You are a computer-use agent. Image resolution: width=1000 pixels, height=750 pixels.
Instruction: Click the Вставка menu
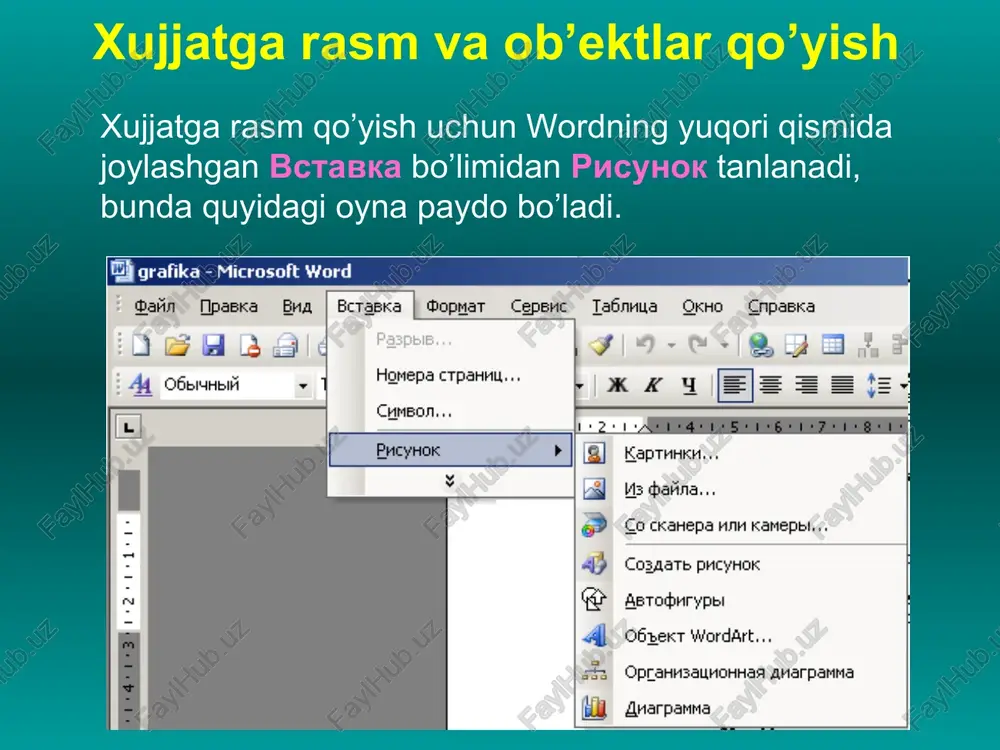pyautogui.click(x=369, y=306)
